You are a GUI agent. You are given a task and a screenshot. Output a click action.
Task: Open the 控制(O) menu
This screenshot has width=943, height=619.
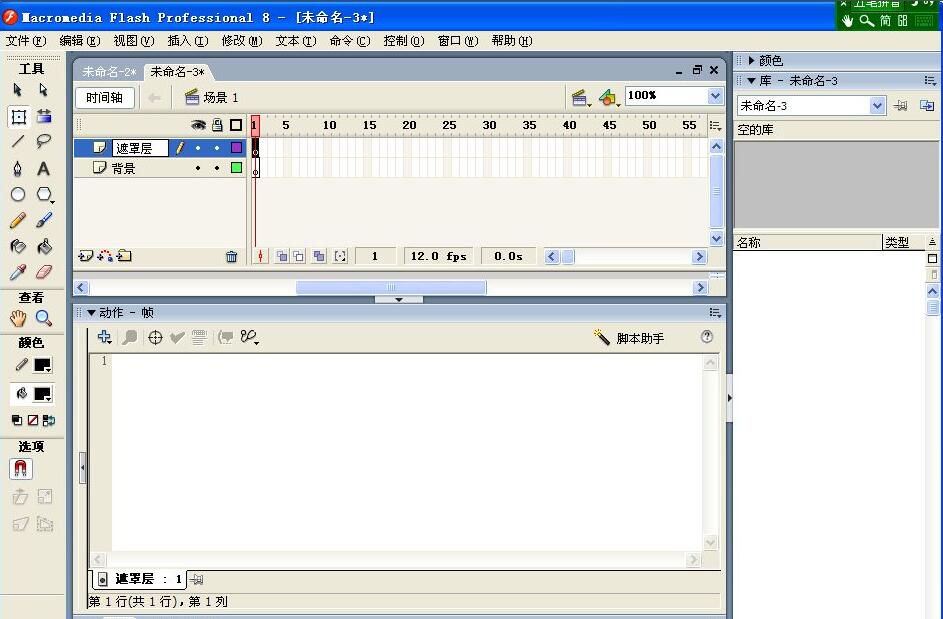[x=404, y=41]
